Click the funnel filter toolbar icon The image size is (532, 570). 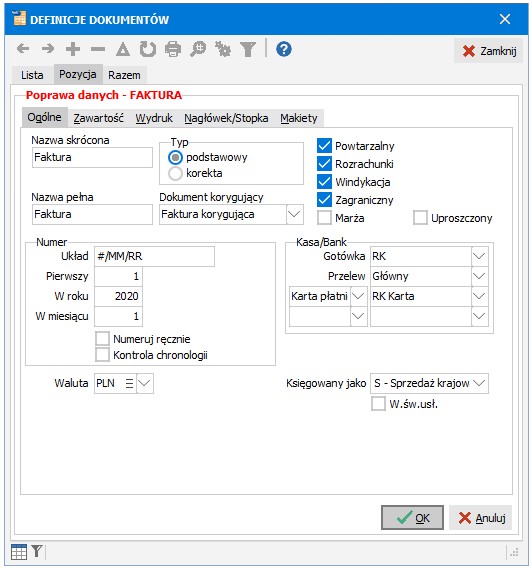click(x=248, y=49)
